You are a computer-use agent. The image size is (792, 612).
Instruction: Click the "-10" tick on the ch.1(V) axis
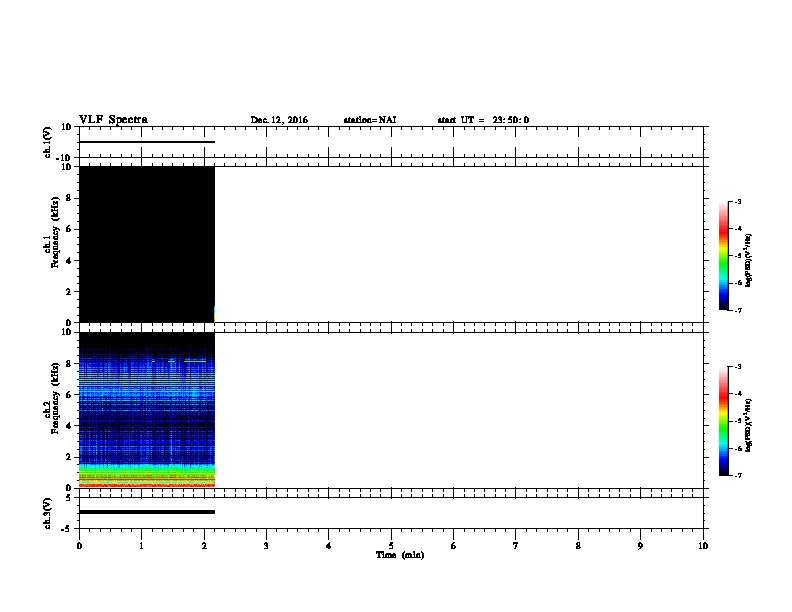(x=65, y=158)
